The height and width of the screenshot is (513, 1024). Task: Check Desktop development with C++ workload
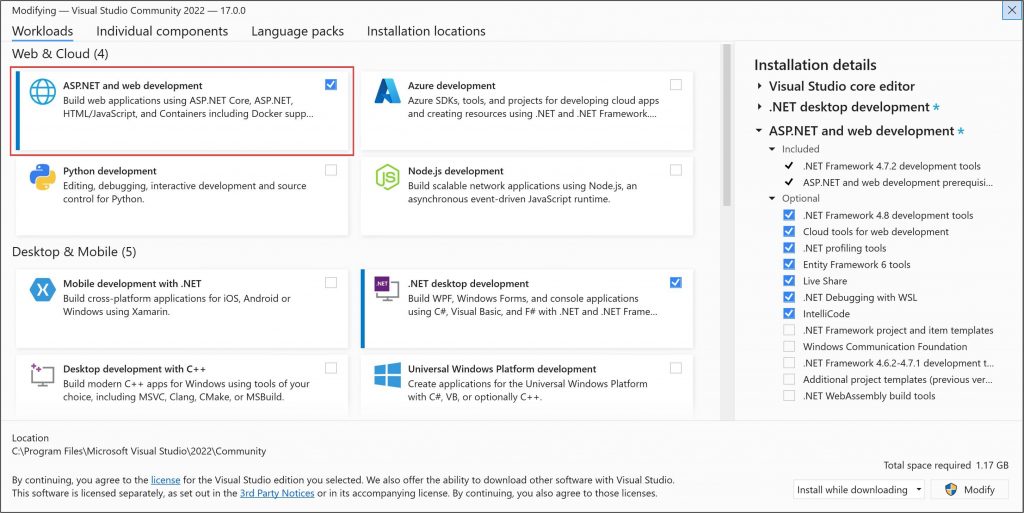(x=331, y=368)
